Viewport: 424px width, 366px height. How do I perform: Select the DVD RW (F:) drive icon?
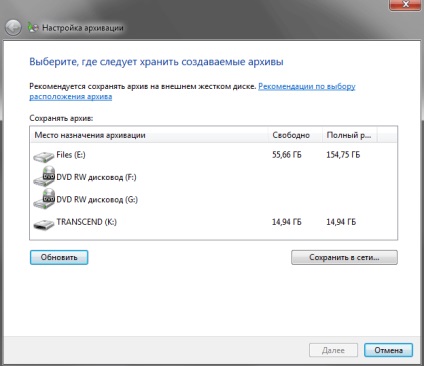click(x=44, y=177)
